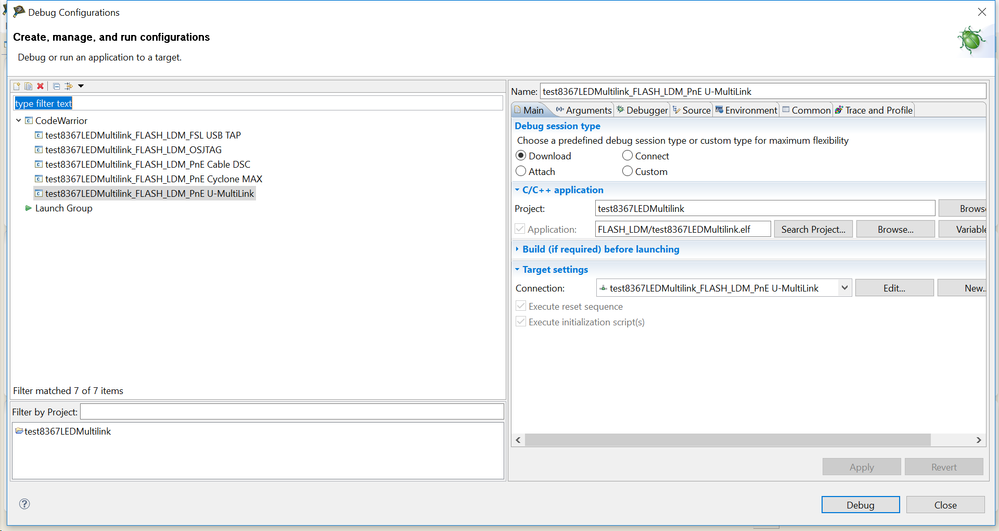Select the CodeWarrior category
Image resolution: width=999 pixels, height=531 pixels.
click(61, 120)
